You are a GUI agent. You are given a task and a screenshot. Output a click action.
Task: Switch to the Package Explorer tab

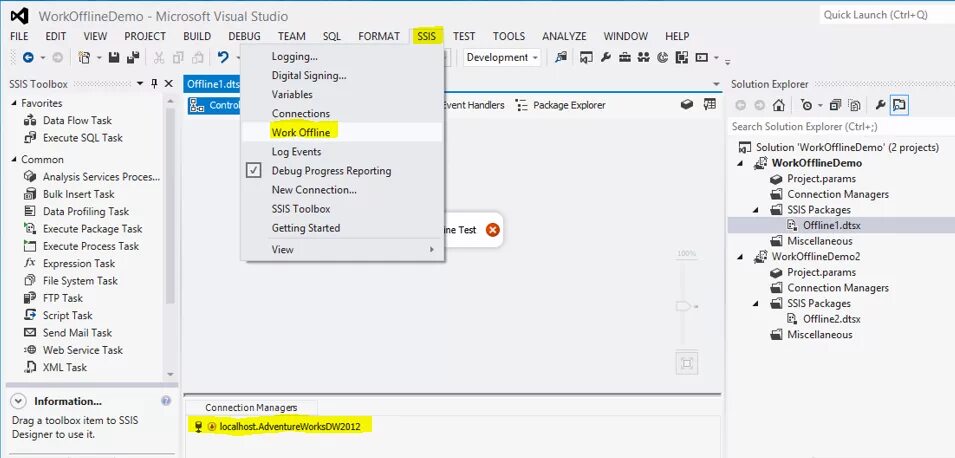point(561,105)
